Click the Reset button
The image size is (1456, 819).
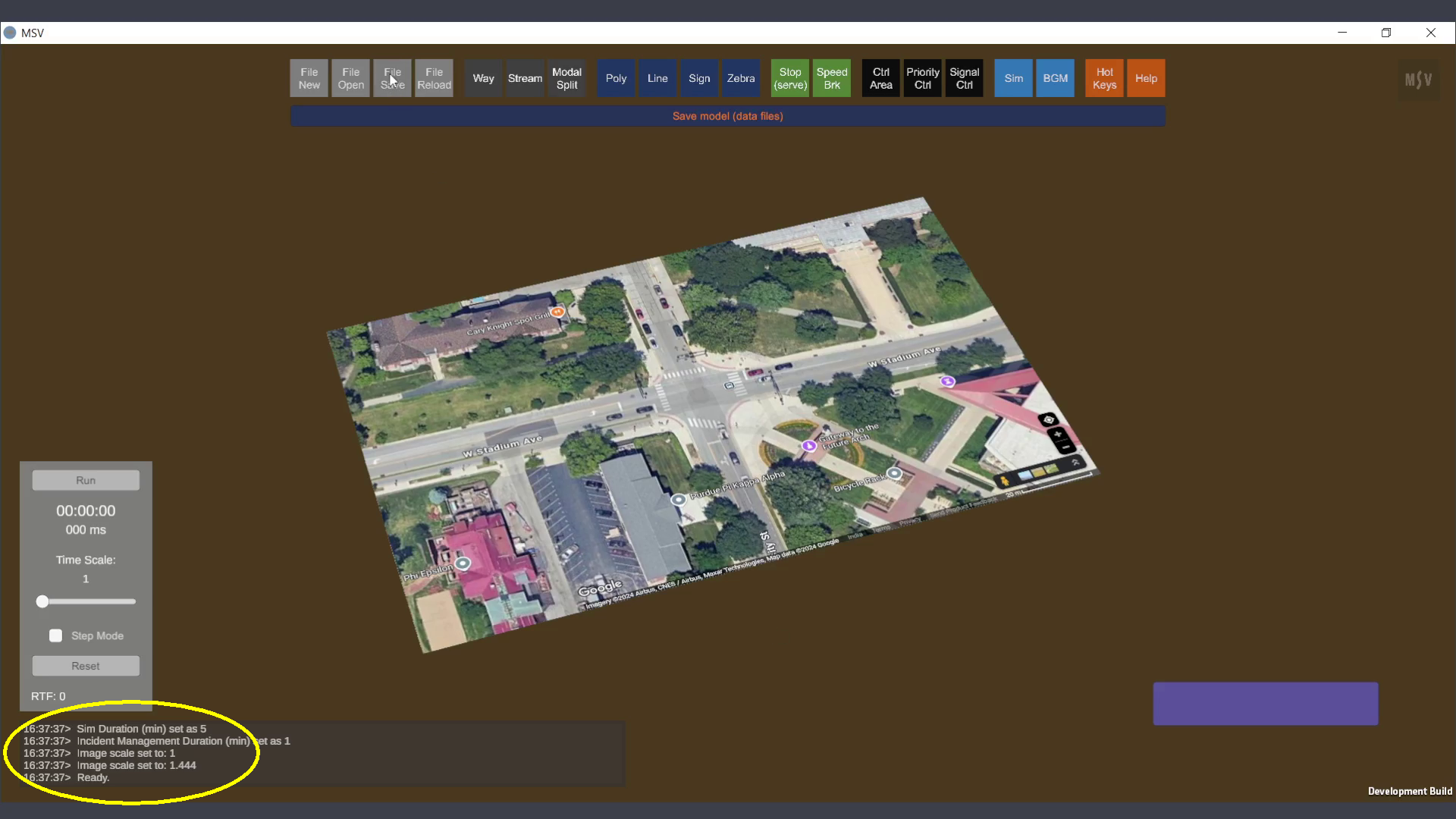86,666
